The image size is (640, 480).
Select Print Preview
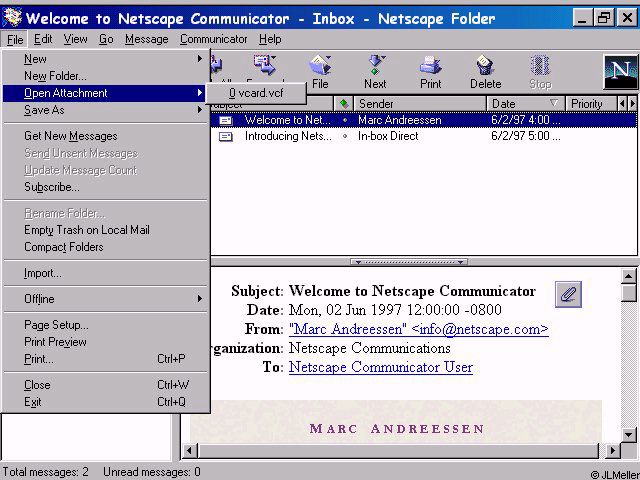106,342
